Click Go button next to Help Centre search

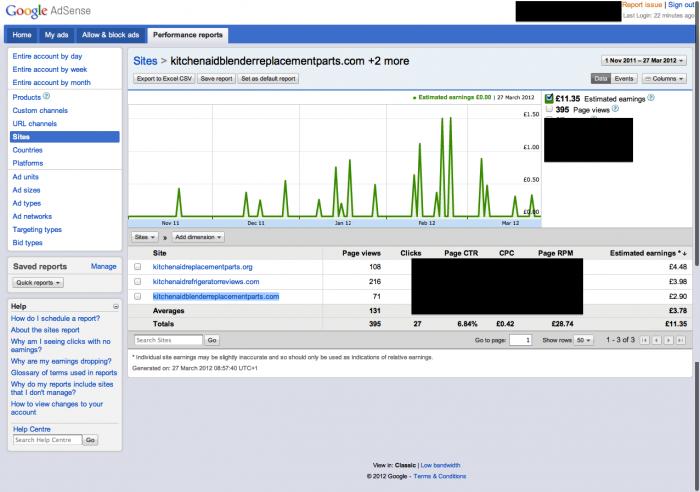pos(90,440)
